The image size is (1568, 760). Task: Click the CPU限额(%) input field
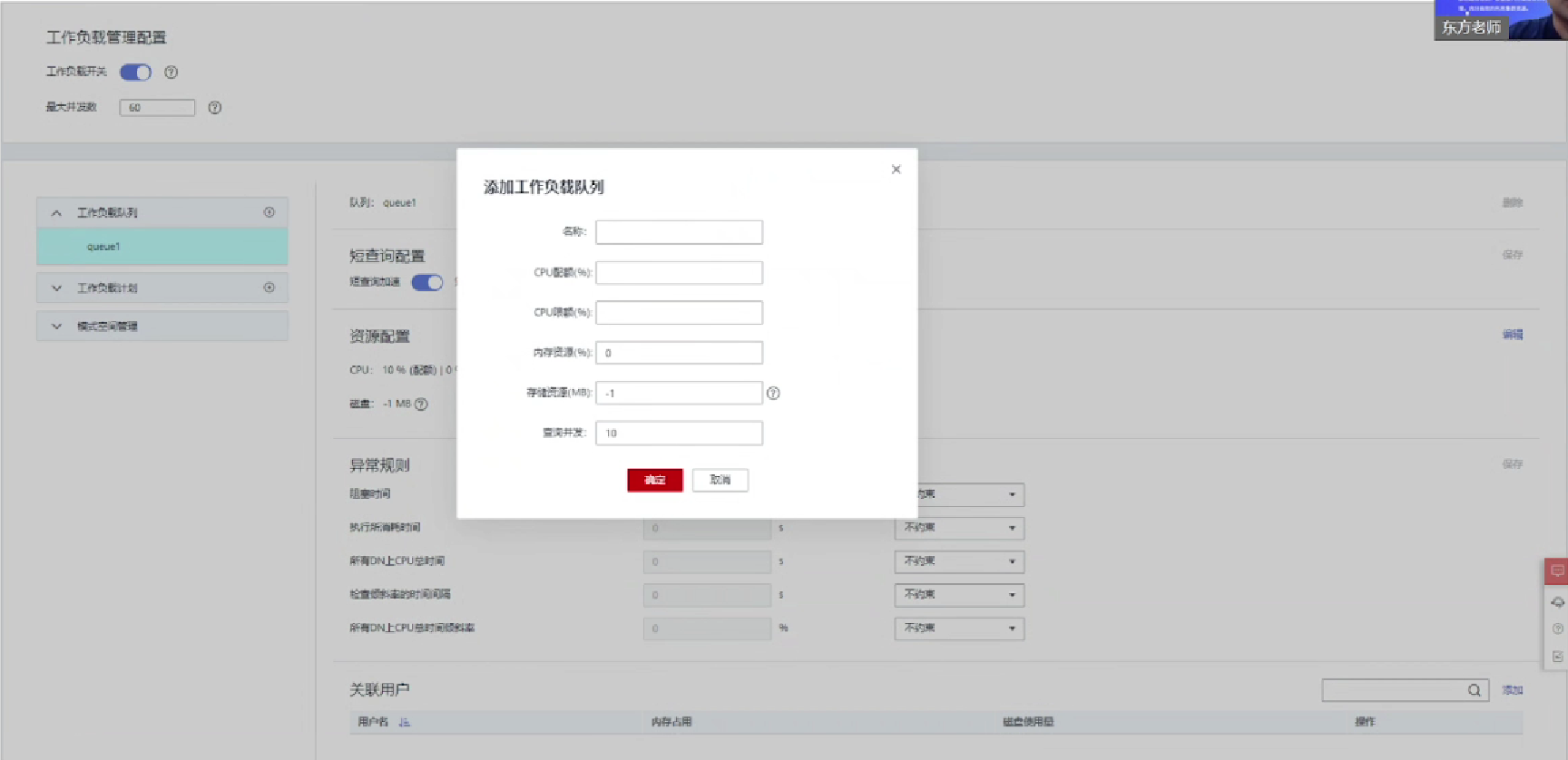click(679, 313)
